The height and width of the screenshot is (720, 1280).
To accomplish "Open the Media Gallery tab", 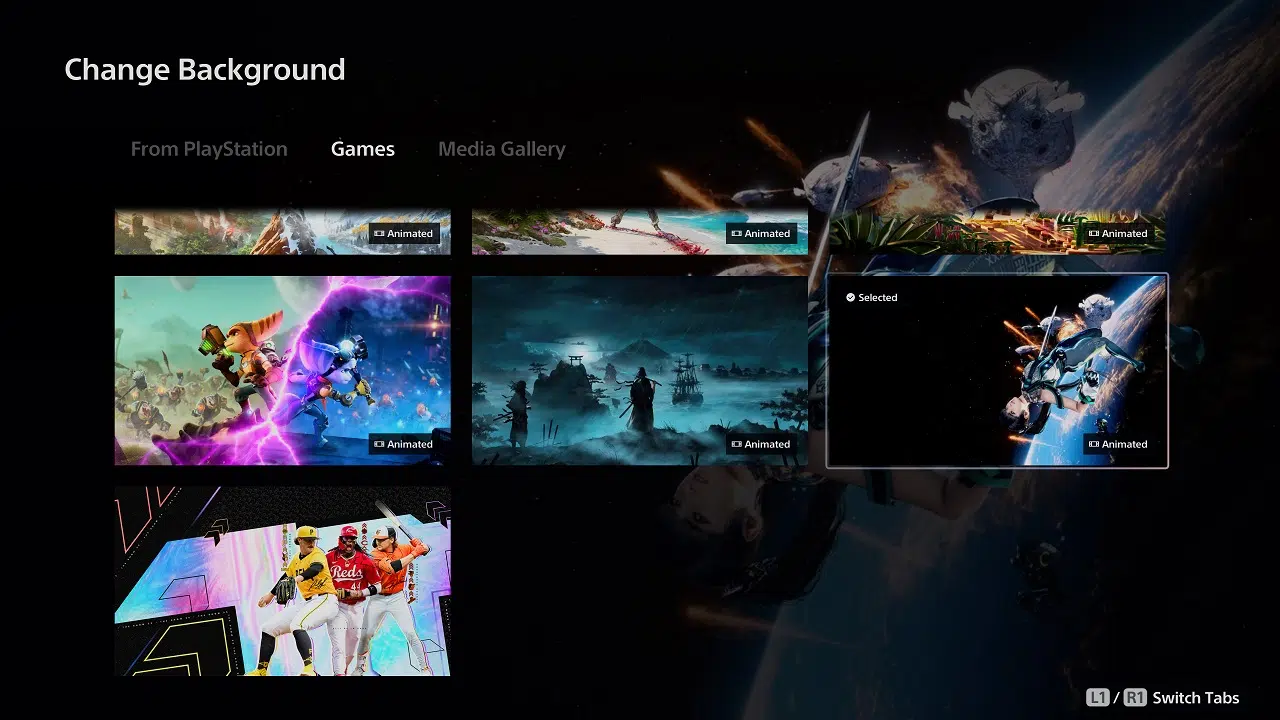I will [502, 149].
